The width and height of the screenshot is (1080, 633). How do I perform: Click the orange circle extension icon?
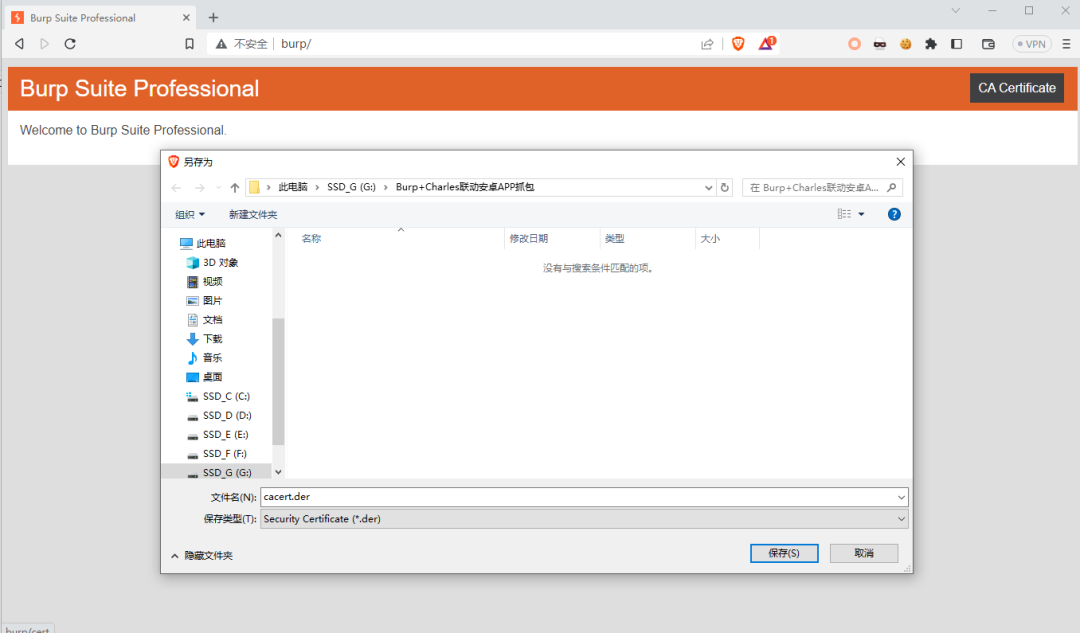(x=854, y=44)
